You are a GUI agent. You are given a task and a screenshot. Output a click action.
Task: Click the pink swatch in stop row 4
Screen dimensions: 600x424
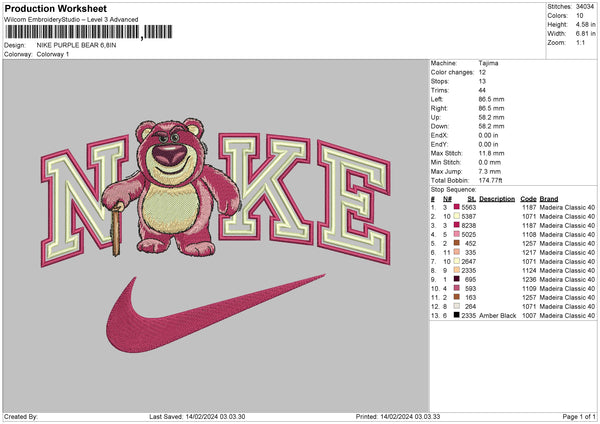(x=457, y=234)
